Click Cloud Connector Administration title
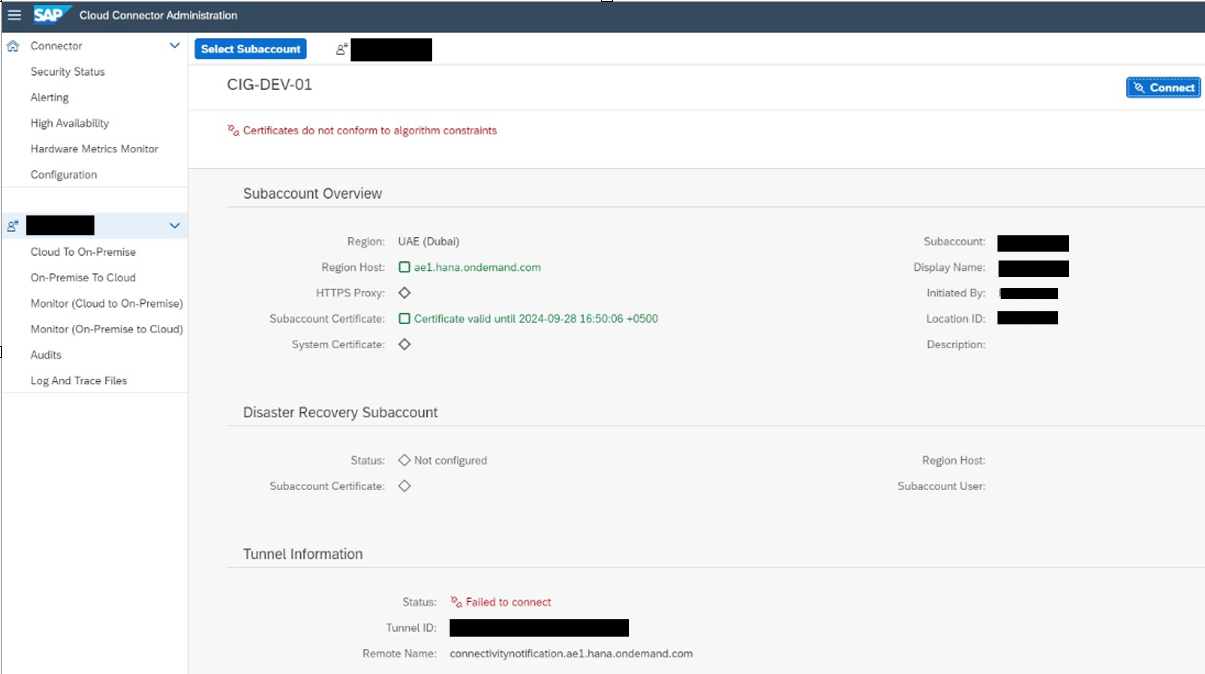The height and width of the screenshot is (674, 1205). point(158,16)
